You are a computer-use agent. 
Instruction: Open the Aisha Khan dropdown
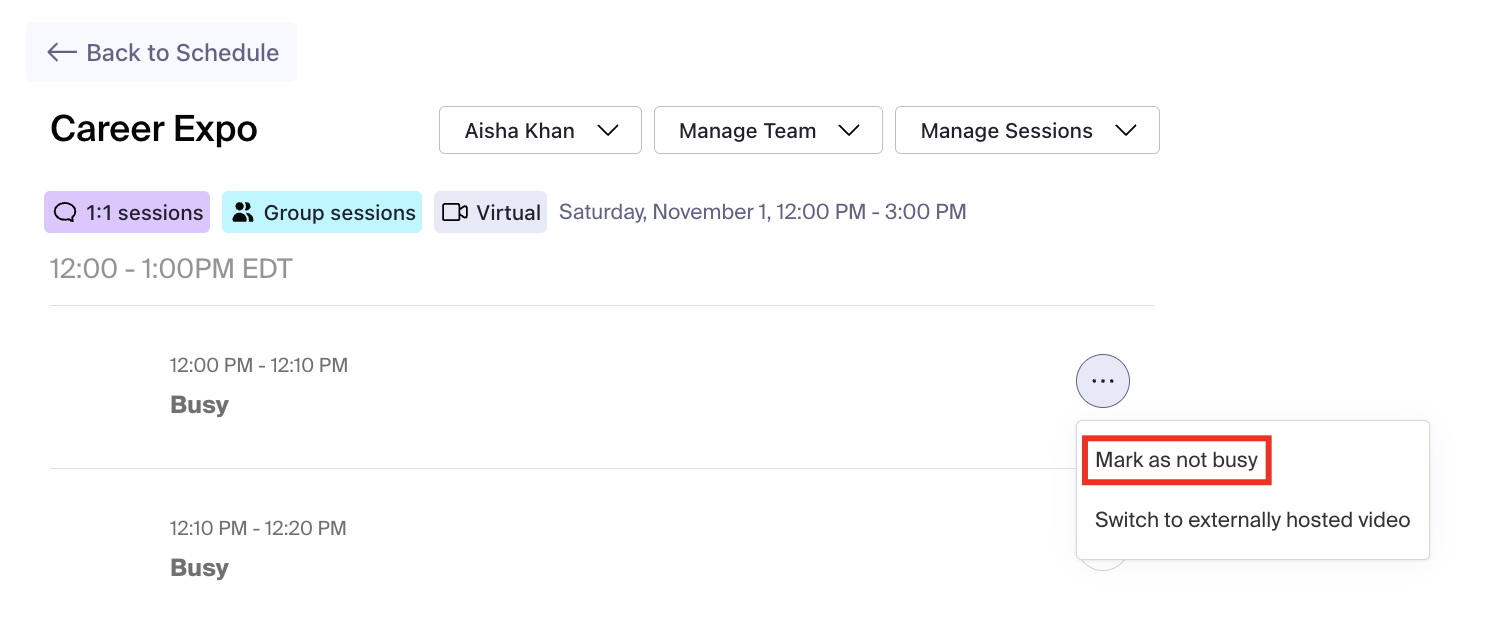[540, 131]
